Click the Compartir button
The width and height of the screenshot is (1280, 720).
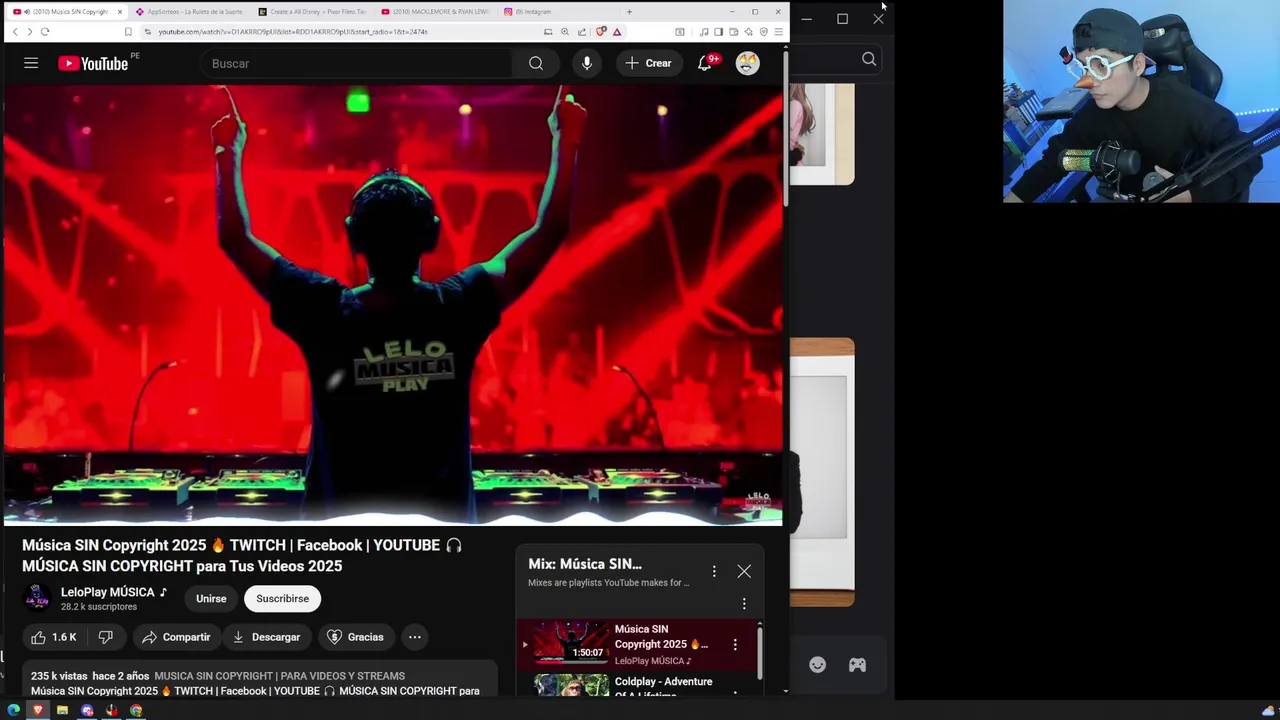pos(176,637)
